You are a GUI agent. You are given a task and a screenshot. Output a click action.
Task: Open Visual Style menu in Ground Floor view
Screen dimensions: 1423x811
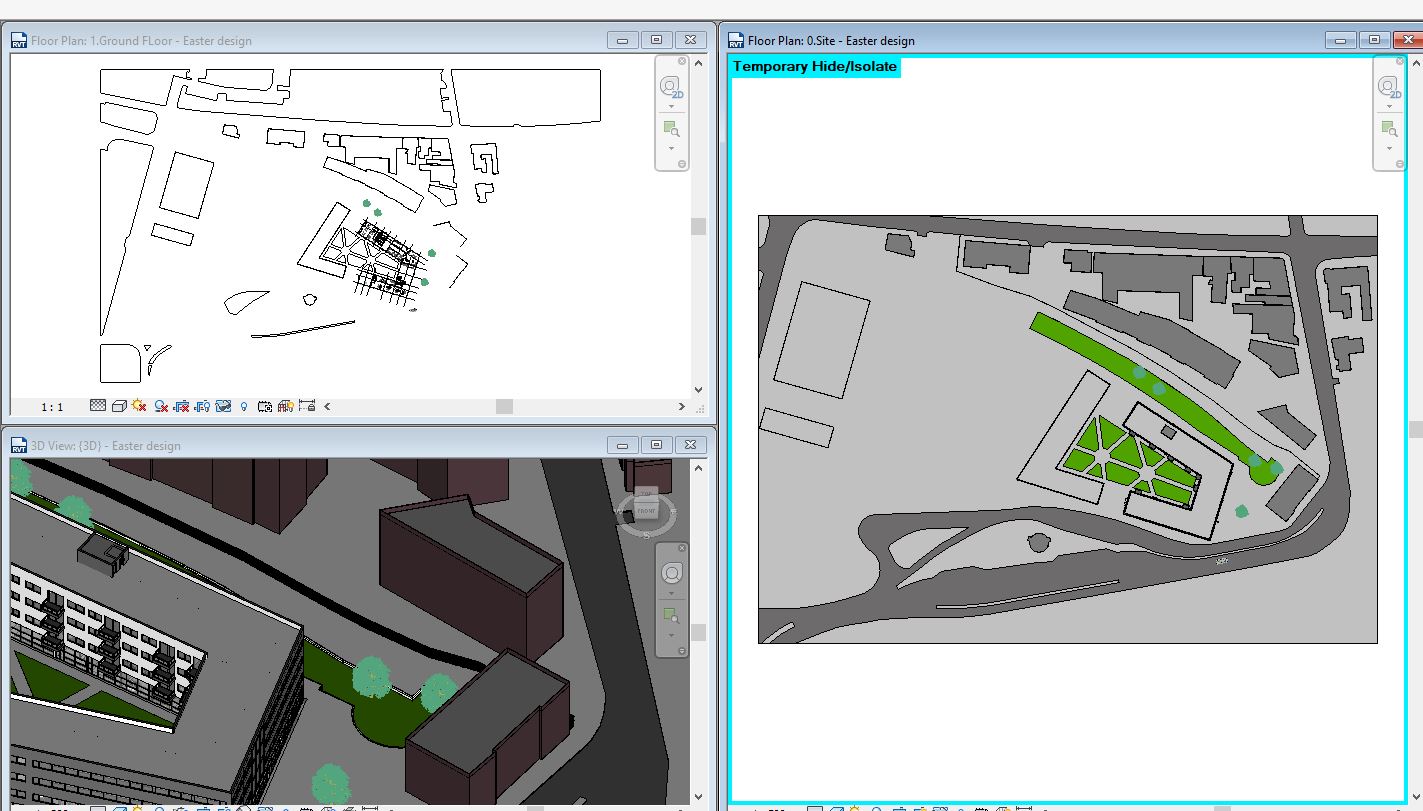119,406
